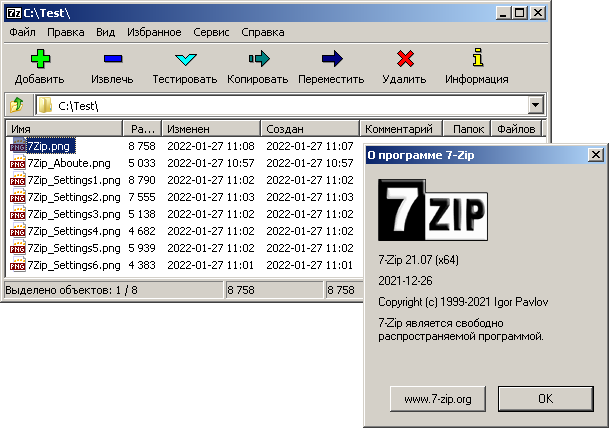The height and width of the screenshot is (428, 609).
Task: Open the Сервис menu
Action: click(x=211, y=32)
